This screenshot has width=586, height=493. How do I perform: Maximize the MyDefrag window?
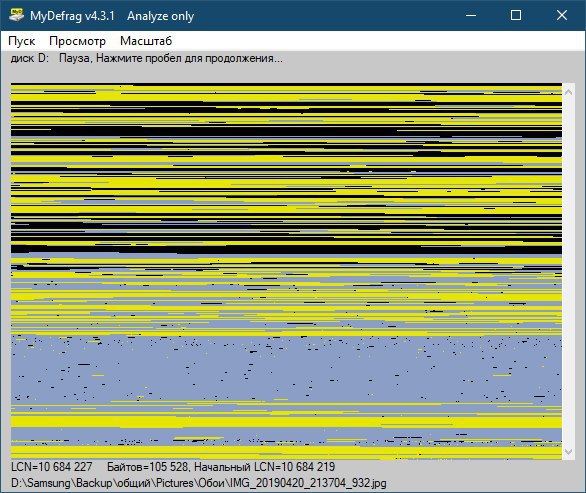click(x=516, y=15)
